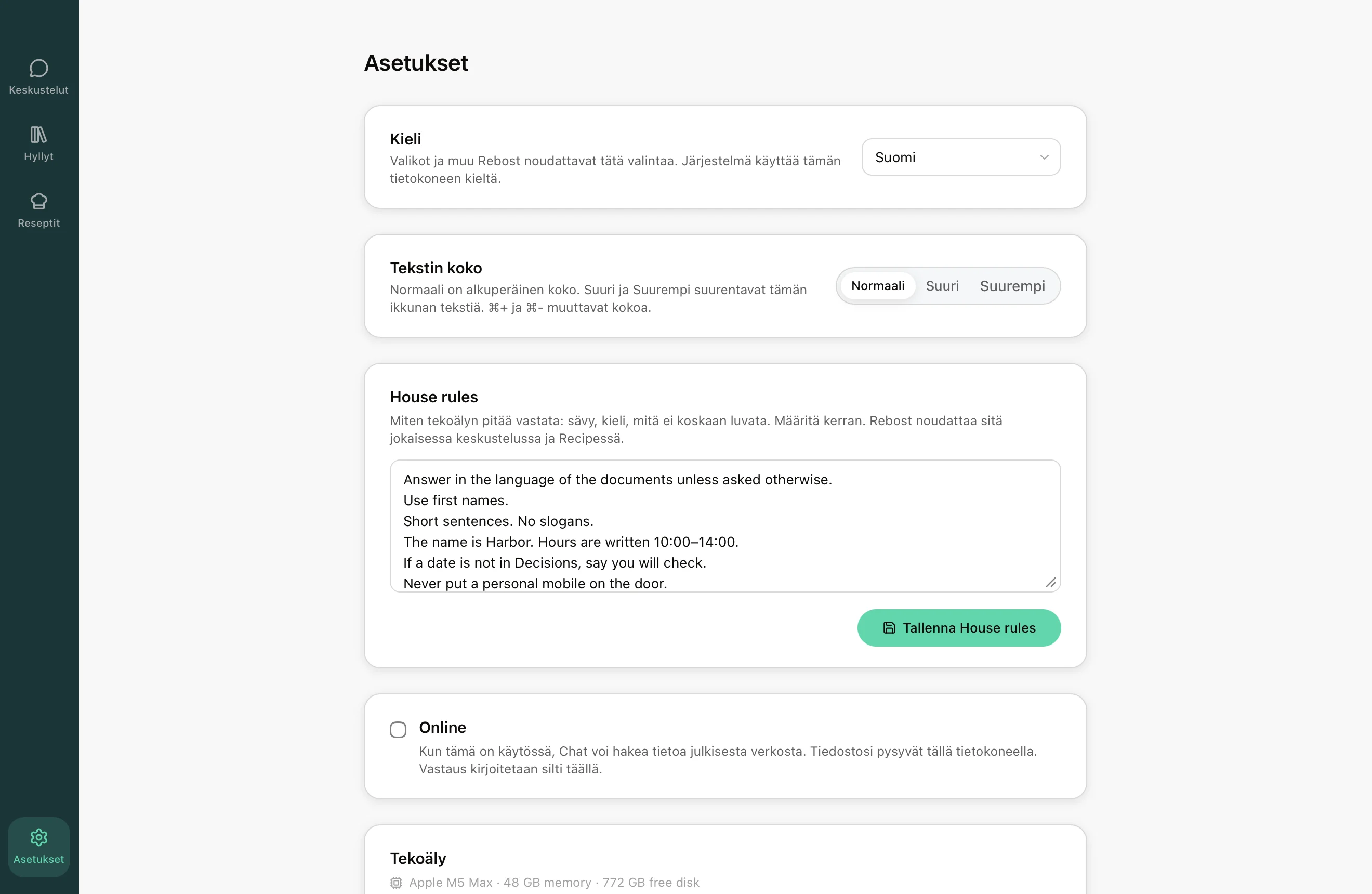Click the Asetukset page heading
The width and height of the screenshot is (1372, 894).
point(416,63)
